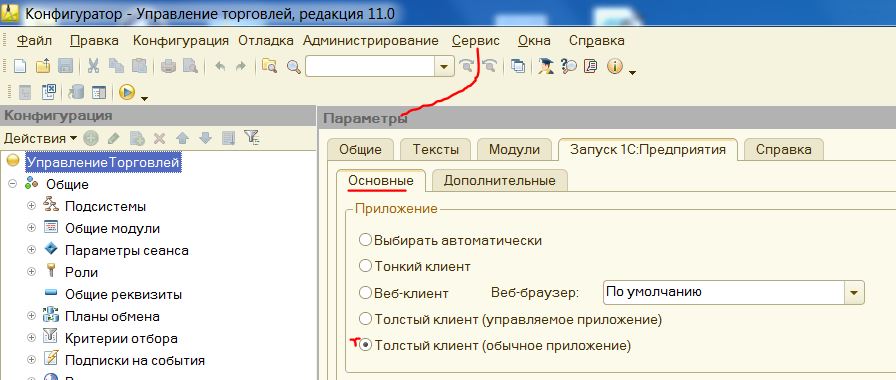Switch to the 'Модули' tab
This screenshot has width=896, height=380.
tap(514, 150)
